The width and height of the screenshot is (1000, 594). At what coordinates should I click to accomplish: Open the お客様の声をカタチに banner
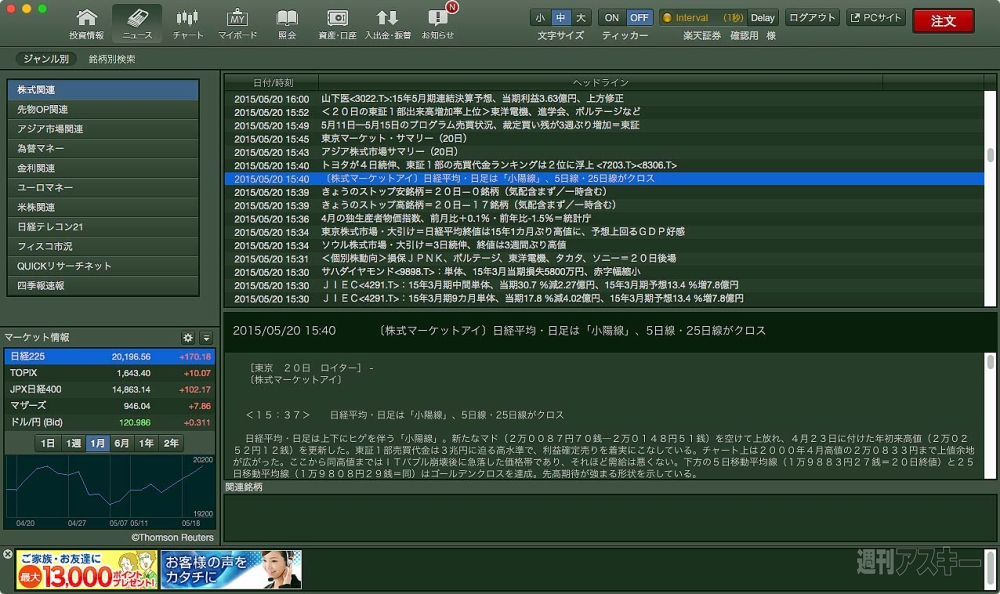tap(231, 570)
